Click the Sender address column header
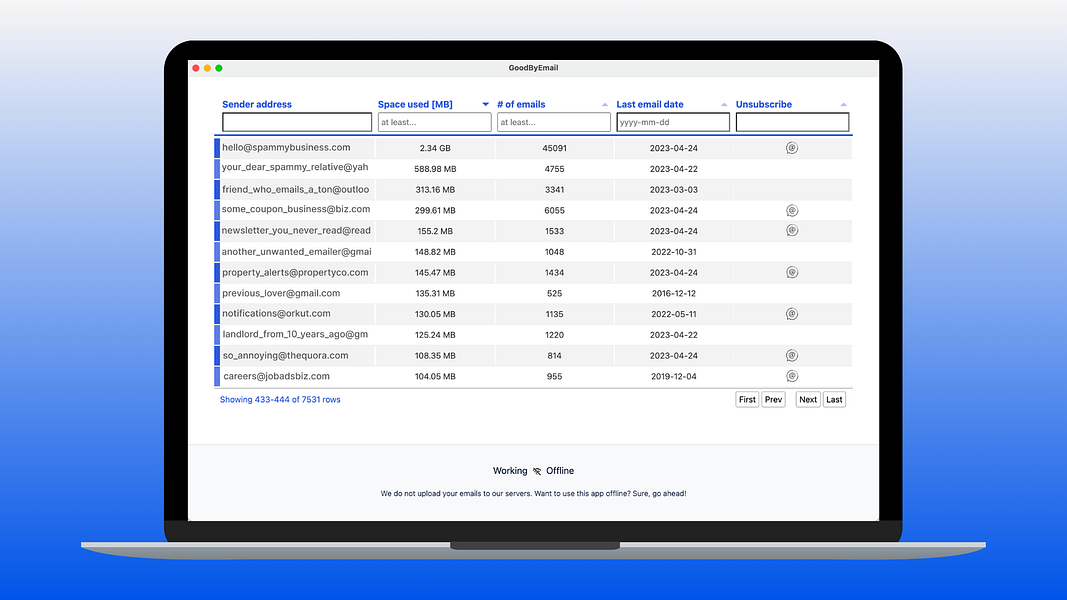The height and width of the screenshot is (600, 1067). [x=257, y=104]
